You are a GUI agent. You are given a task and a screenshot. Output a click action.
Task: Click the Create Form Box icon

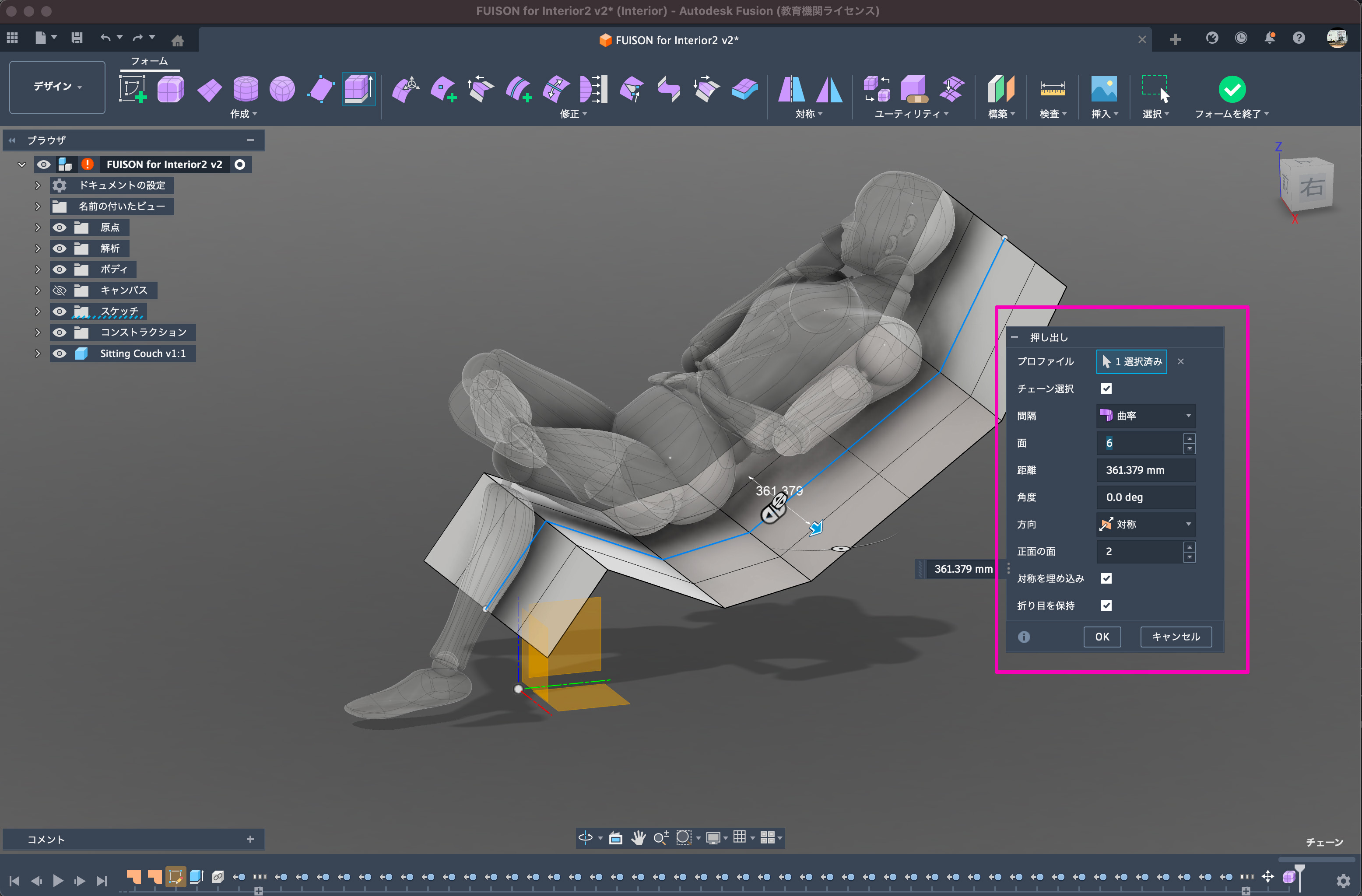coord(170,89)
